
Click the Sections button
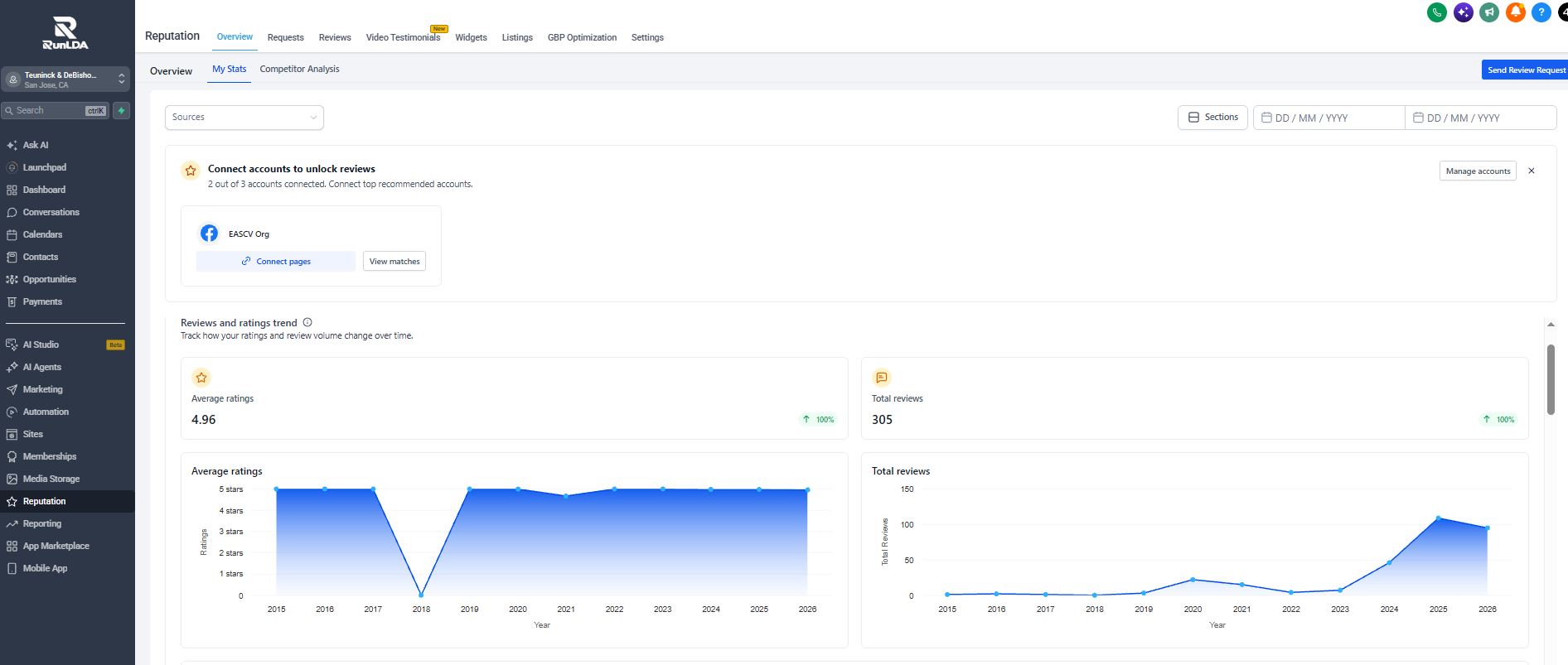pyautogui.click(x=1212, y=118)
